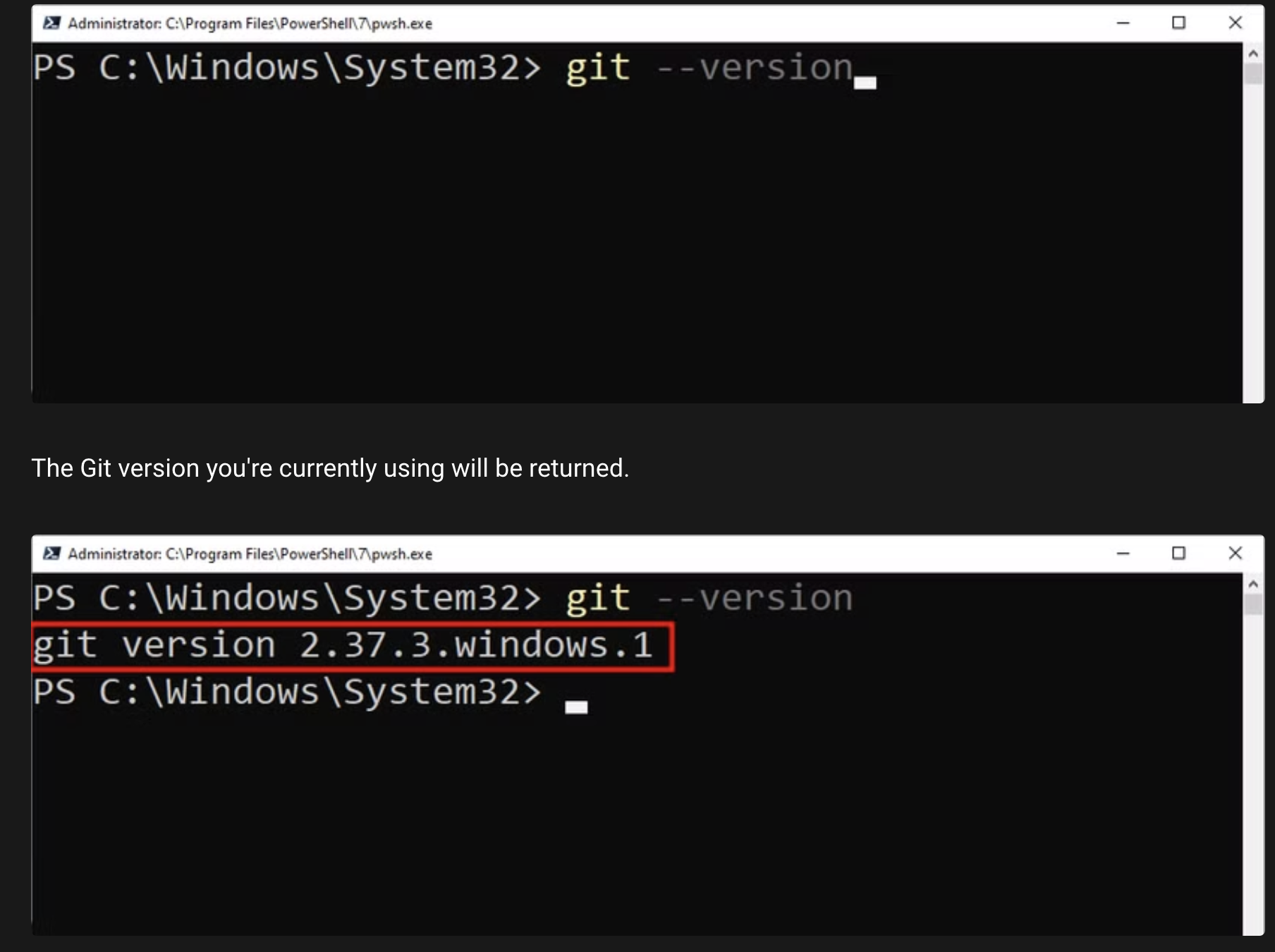Click the PowerShell icon in top window title bar
1275x952 pixels.
click(51, 23)
